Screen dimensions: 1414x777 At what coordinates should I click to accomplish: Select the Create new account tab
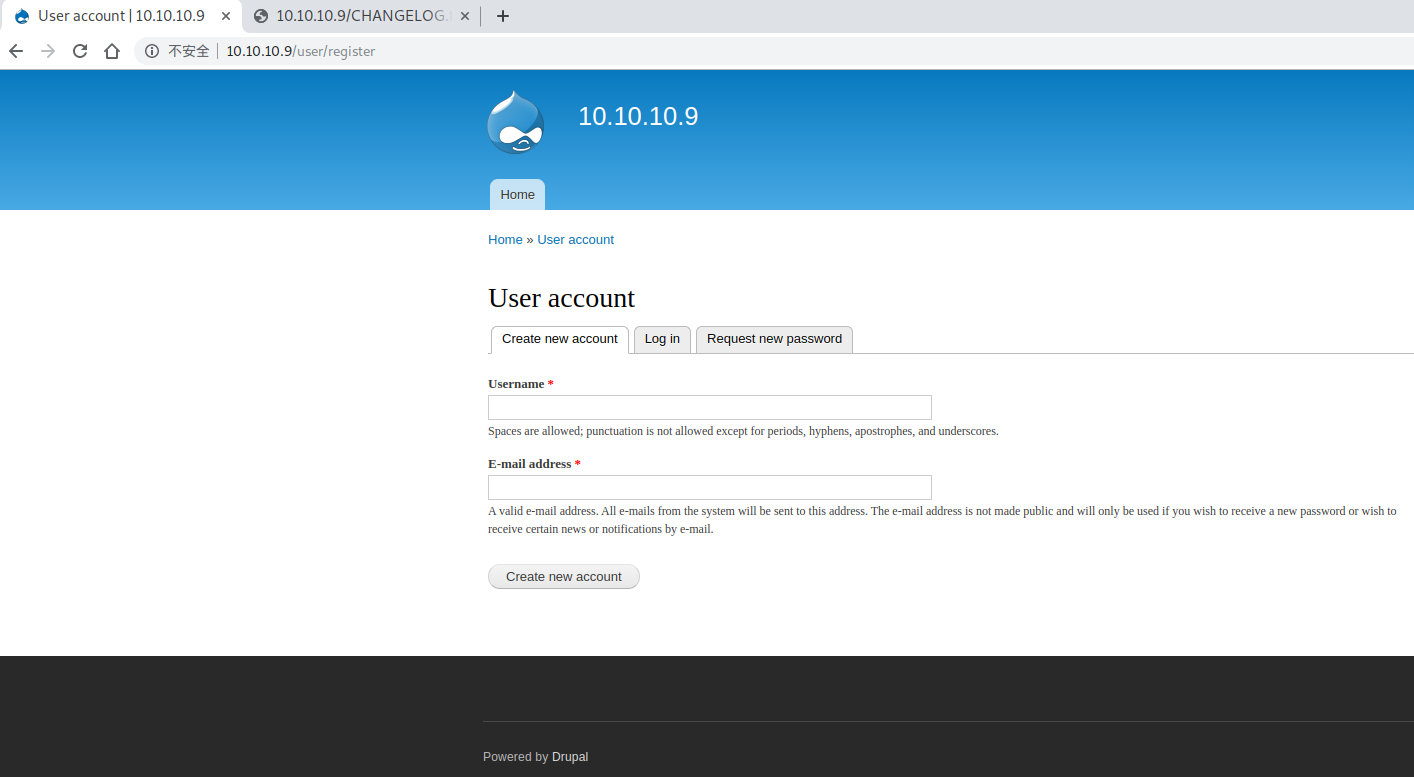click(559, 339)
